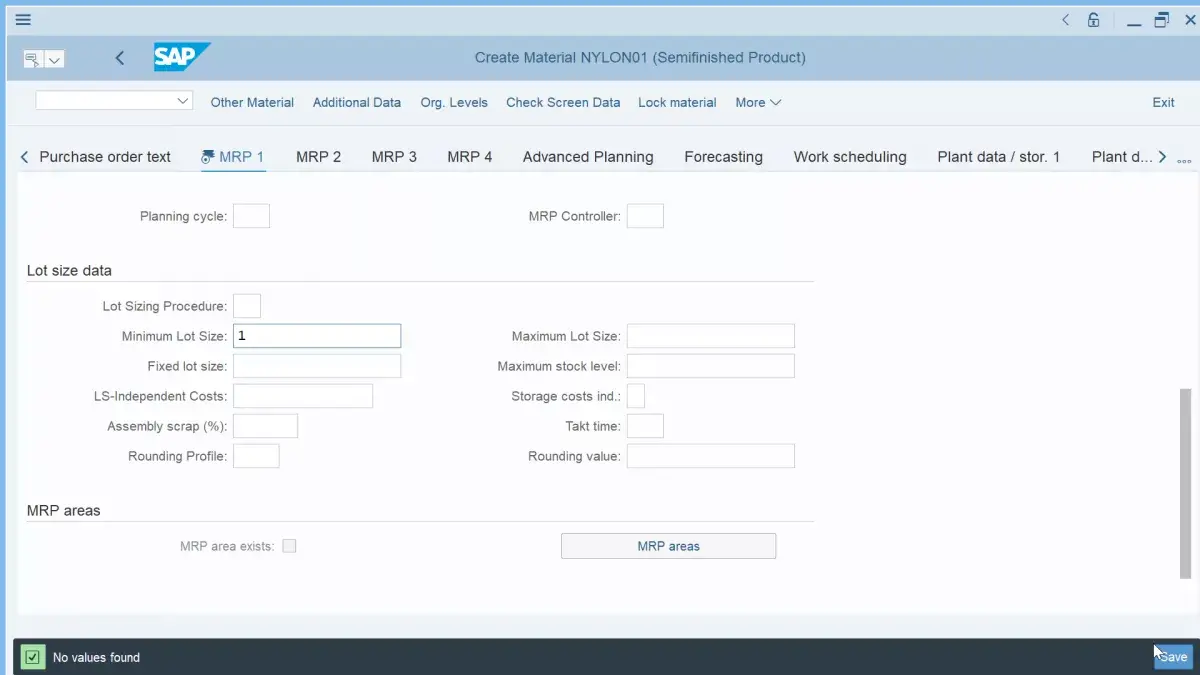Viewport: 1200px width, 675px height.
Task: Click Lock material
Action: [677, 102]
